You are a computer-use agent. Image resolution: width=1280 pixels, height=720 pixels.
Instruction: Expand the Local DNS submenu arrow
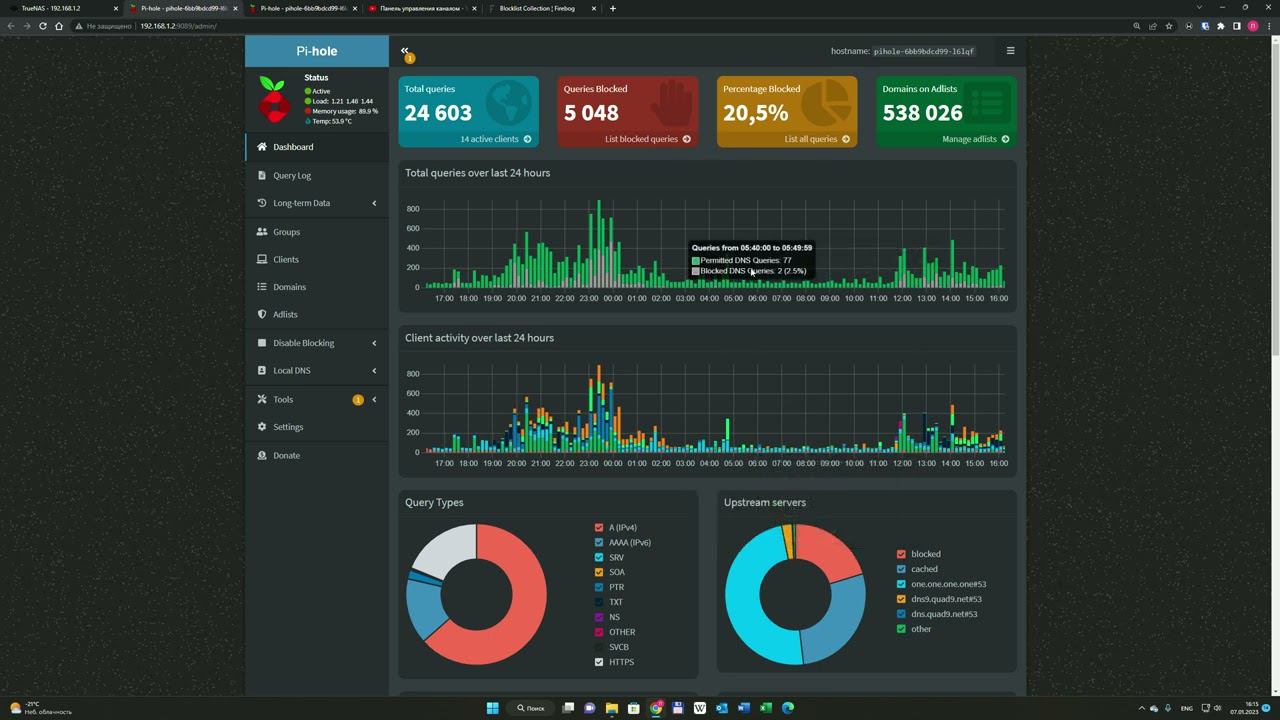tap(374, 371)
